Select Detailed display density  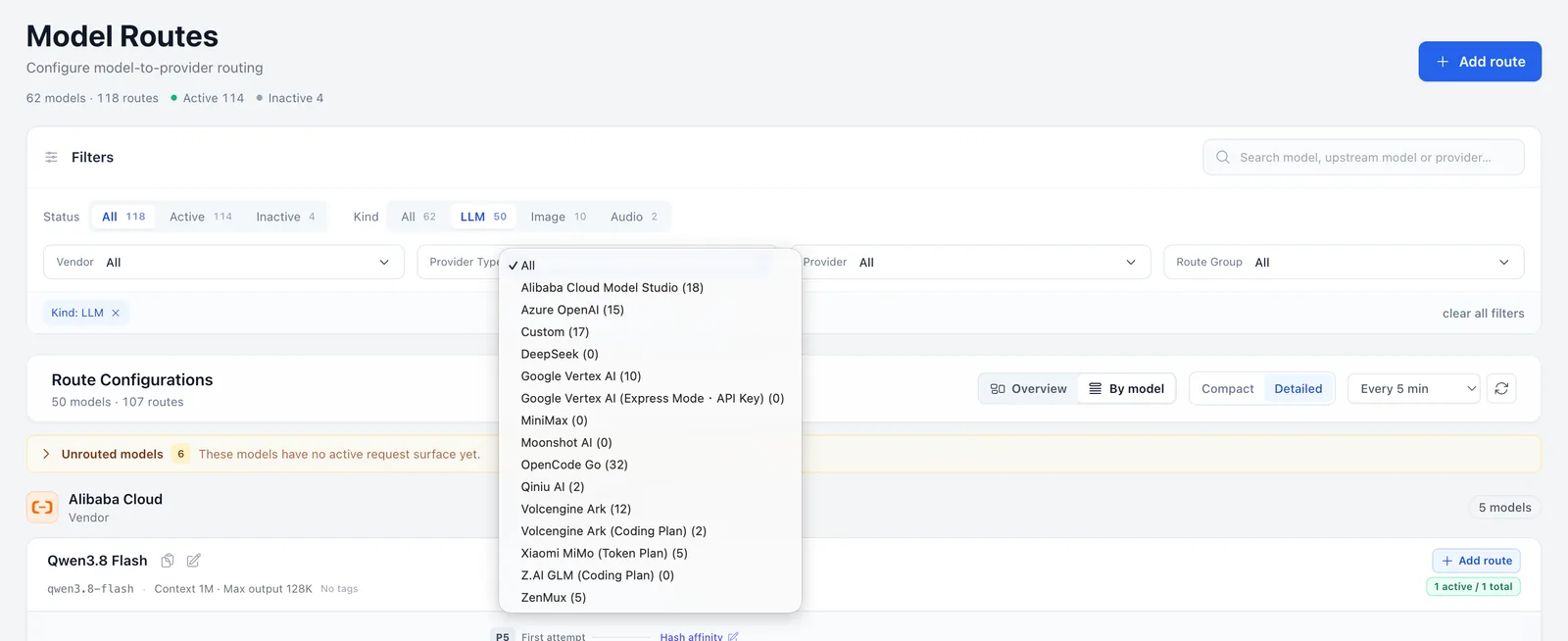click(1298, 389)
